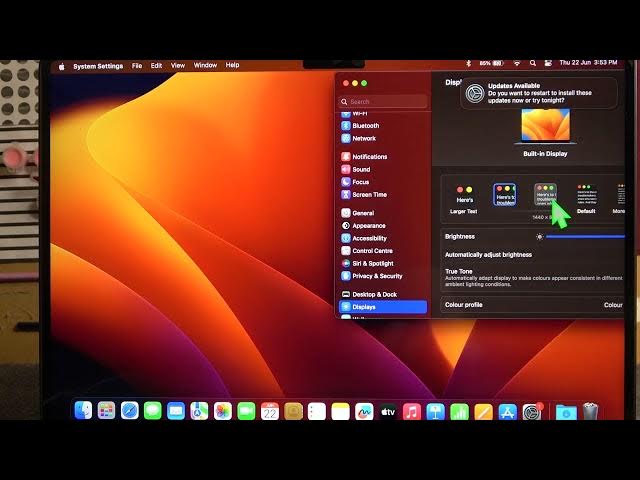Image resolution: width=640 pixels, height=480 pixels.
Task: Open the Apple menu
Action: click(x=62, y=66)
